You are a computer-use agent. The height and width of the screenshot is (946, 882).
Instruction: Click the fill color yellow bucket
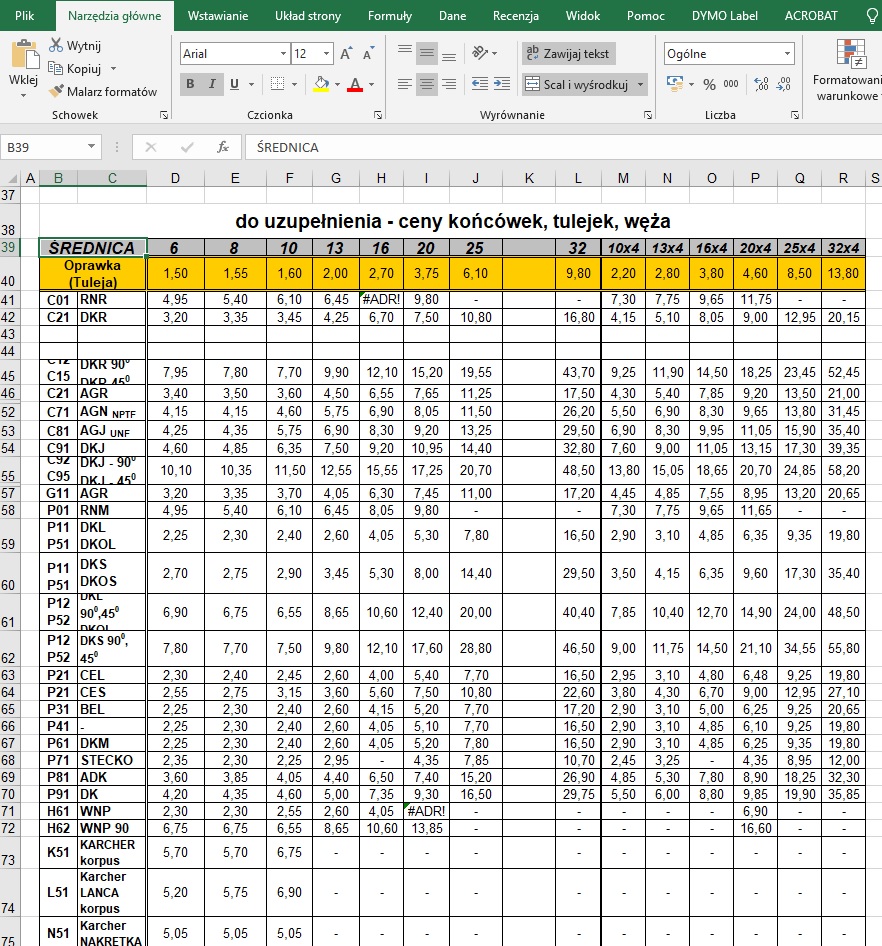click(321, 84)
